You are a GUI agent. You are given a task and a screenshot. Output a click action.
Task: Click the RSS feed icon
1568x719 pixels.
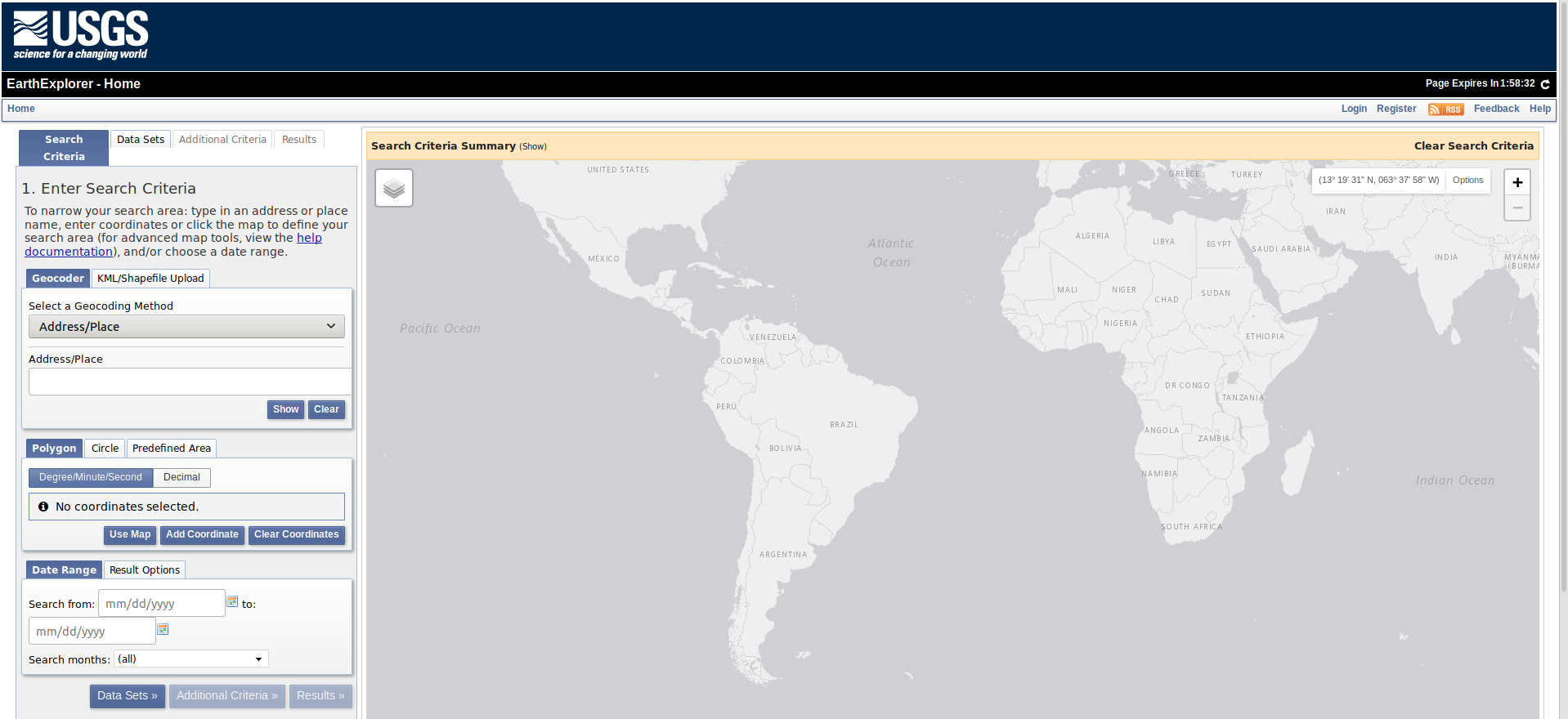pyautogui.click(x=1445, y=109)
